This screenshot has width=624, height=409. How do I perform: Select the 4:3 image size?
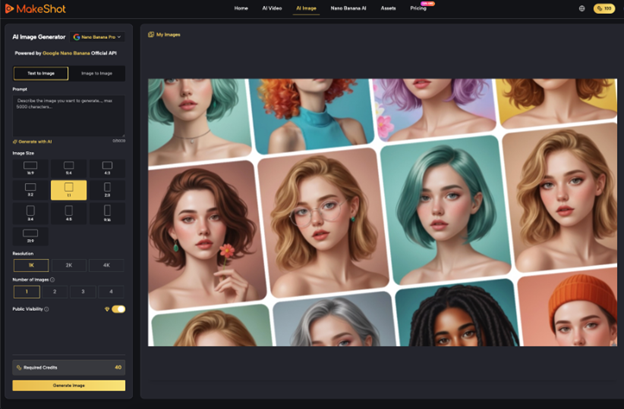[x=107, y=168]
